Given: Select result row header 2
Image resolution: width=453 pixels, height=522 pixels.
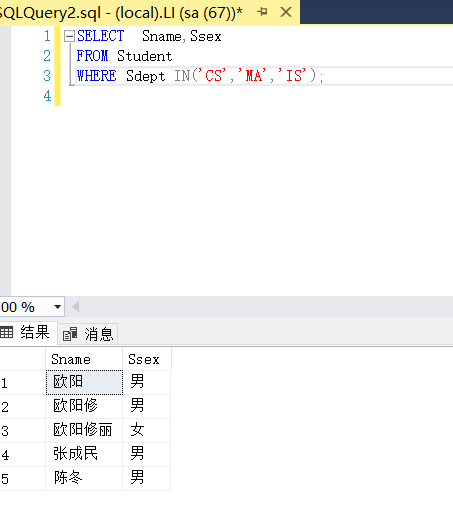Looking at the screenshot, I should tap(22, 407).
